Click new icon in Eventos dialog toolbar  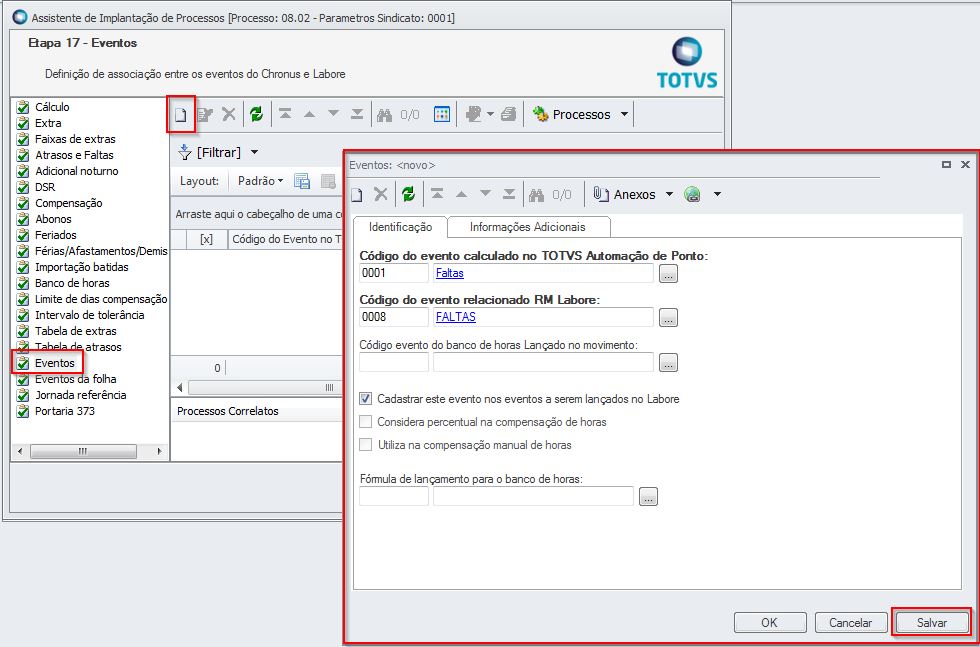[x=356, y=194]
